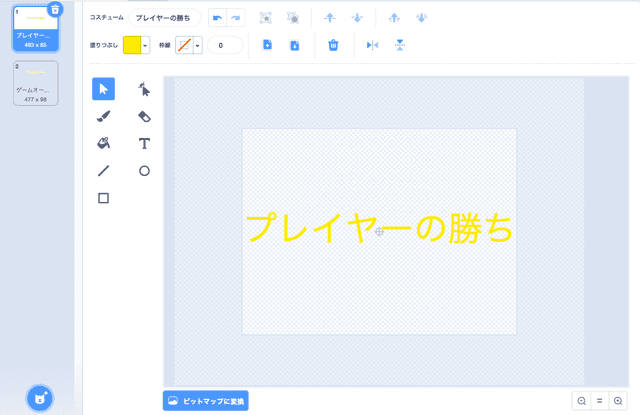Image resolution: width=640 pixels, height=415 pixels.
Task: Click the Delete trash icon in toolbar
Action: click(x=333, y=45)
